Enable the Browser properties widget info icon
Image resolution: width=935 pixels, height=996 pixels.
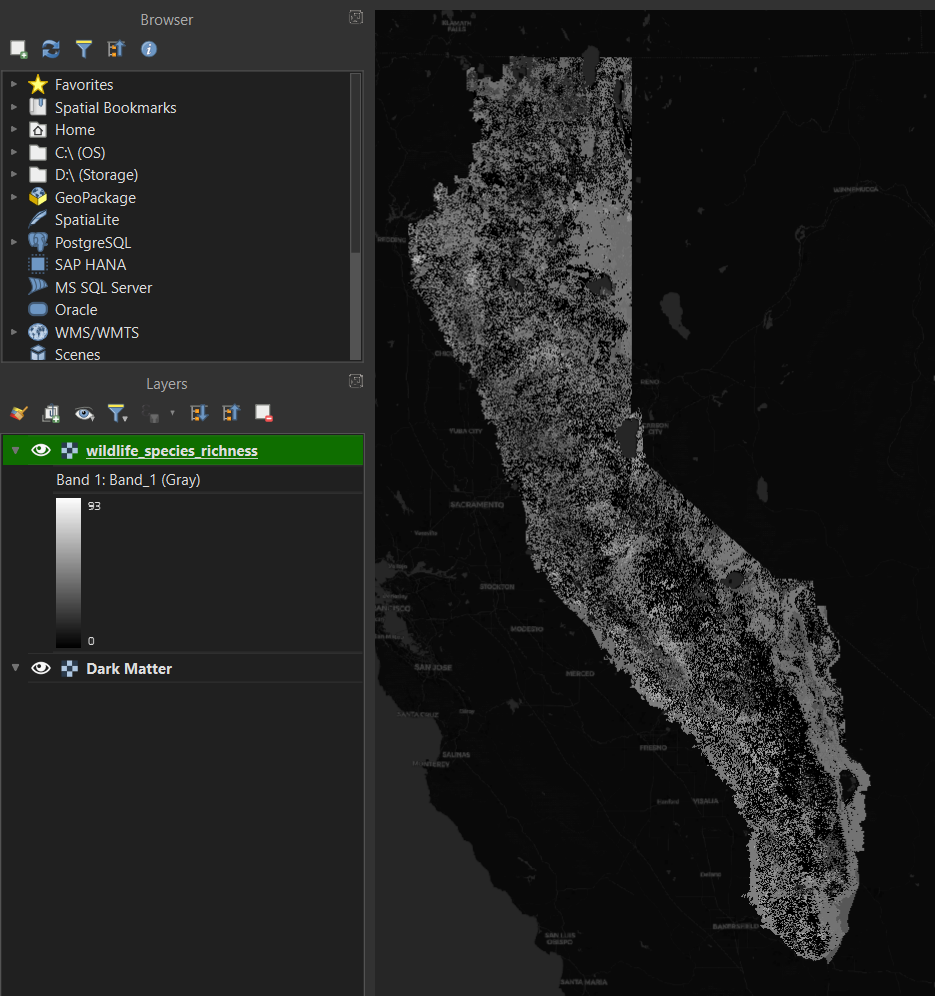pyautogui.click(x=148, y=48)
